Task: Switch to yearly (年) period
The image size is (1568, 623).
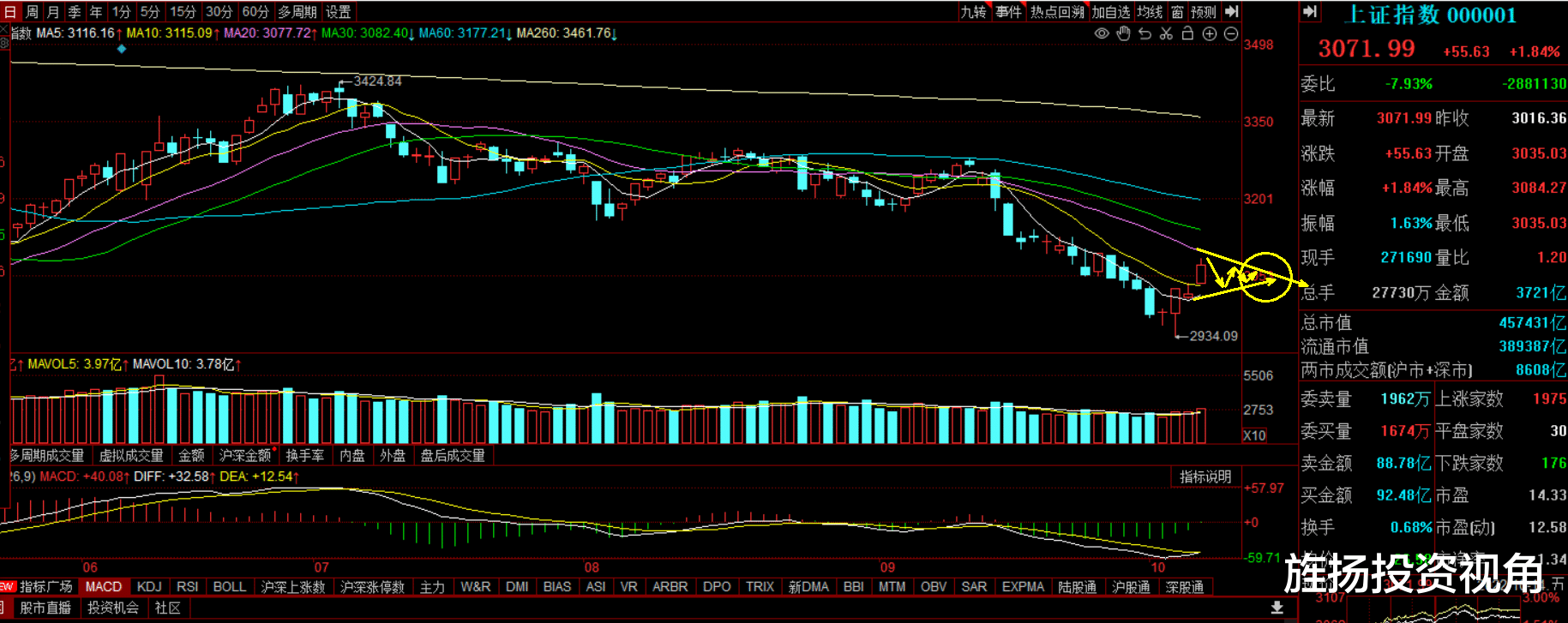Action: pos(96,11)
